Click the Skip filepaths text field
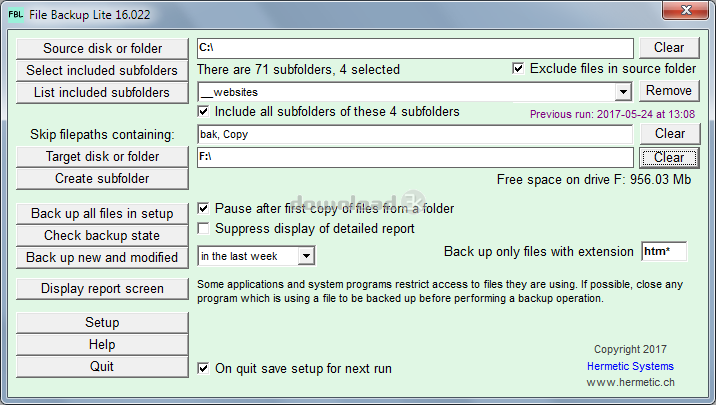The height and width of the screenshot is (405, 716). [414, 134]
